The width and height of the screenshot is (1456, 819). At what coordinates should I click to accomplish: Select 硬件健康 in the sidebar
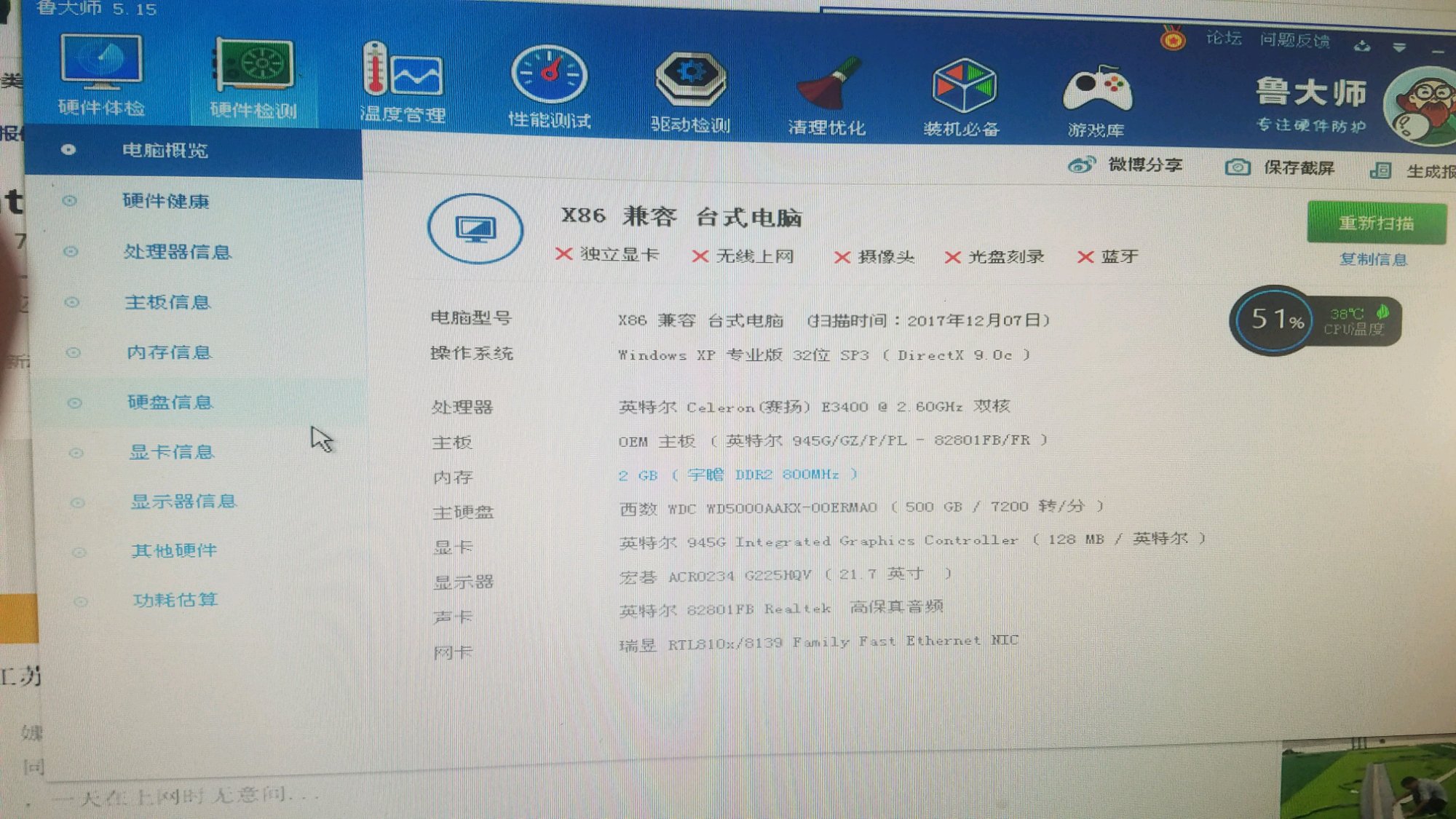tap(166, 201)
